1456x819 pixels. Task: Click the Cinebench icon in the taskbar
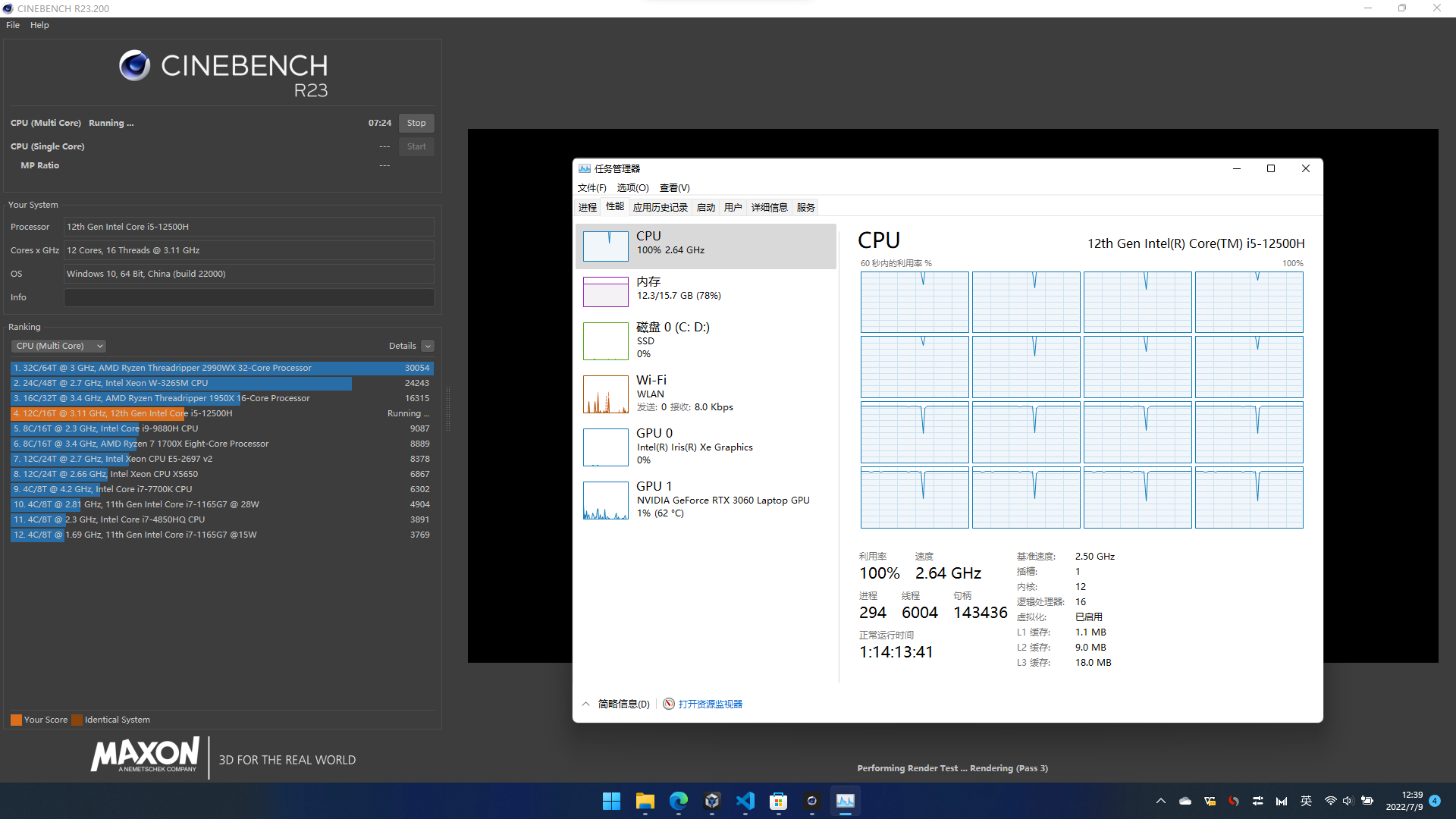(811, 801)
